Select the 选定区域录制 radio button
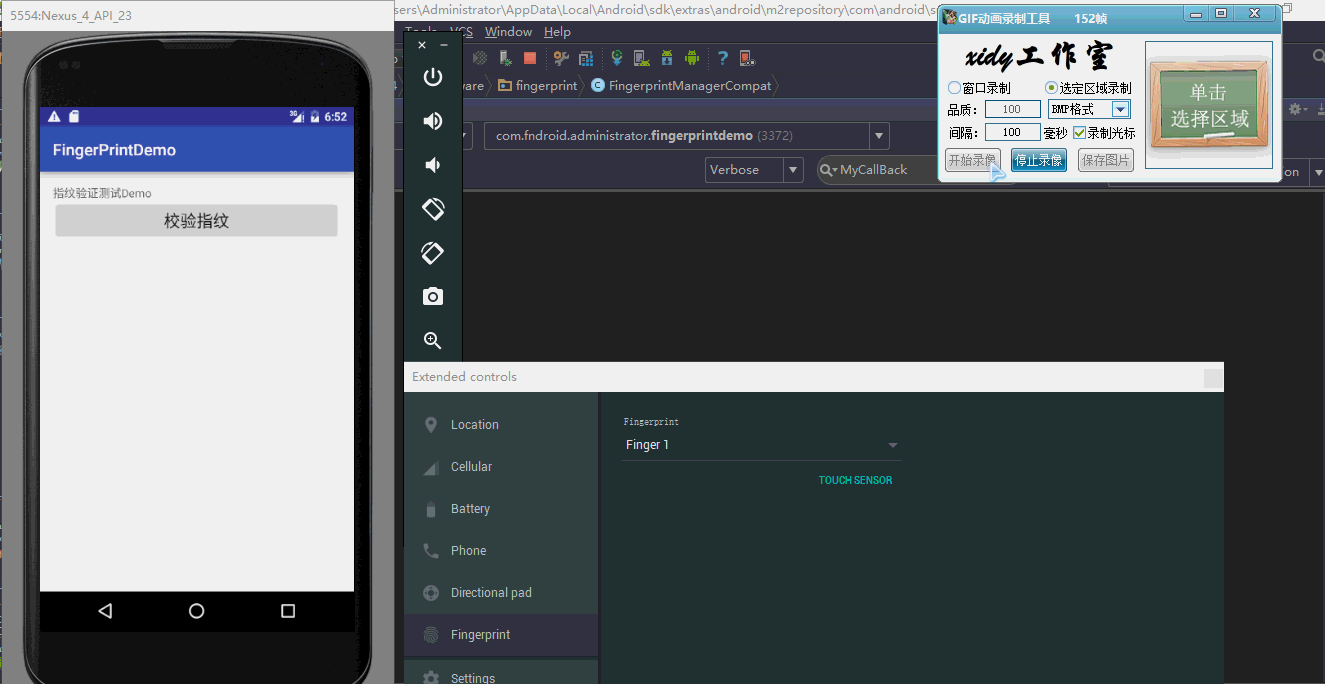 tap(1051, 88)
